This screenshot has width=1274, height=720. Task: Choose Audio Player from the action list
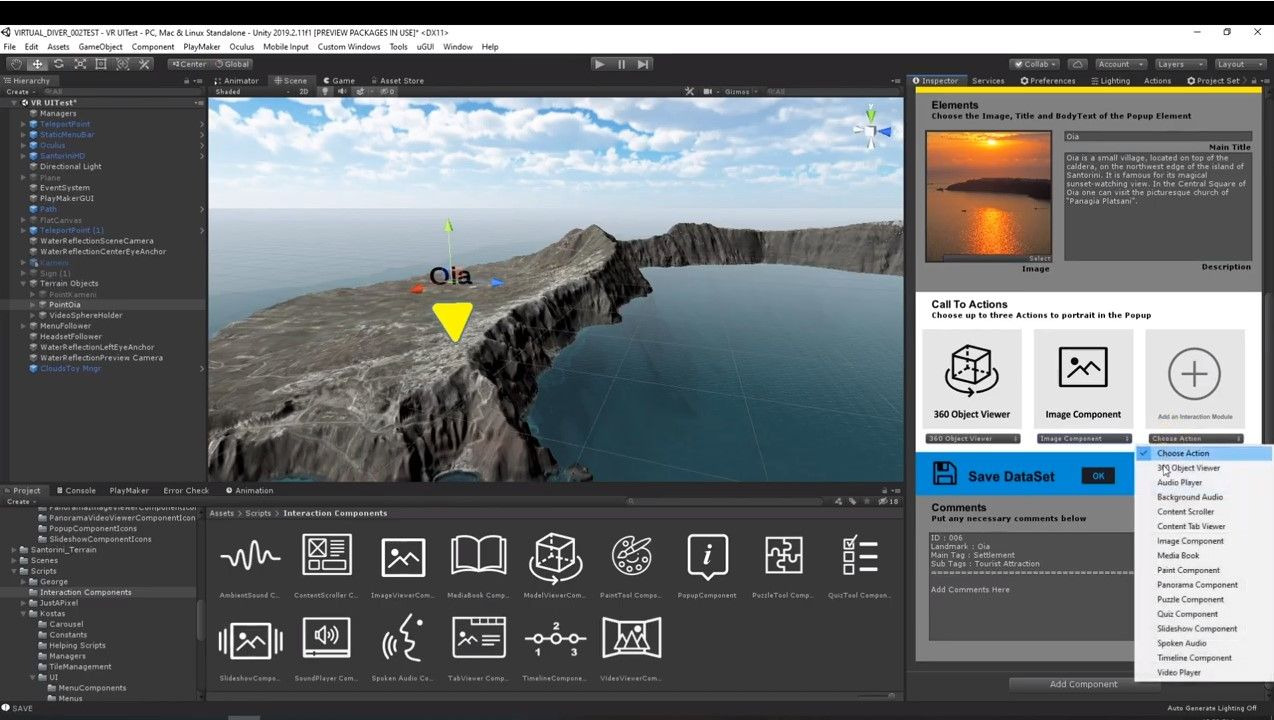click(x=1180, y=483)
